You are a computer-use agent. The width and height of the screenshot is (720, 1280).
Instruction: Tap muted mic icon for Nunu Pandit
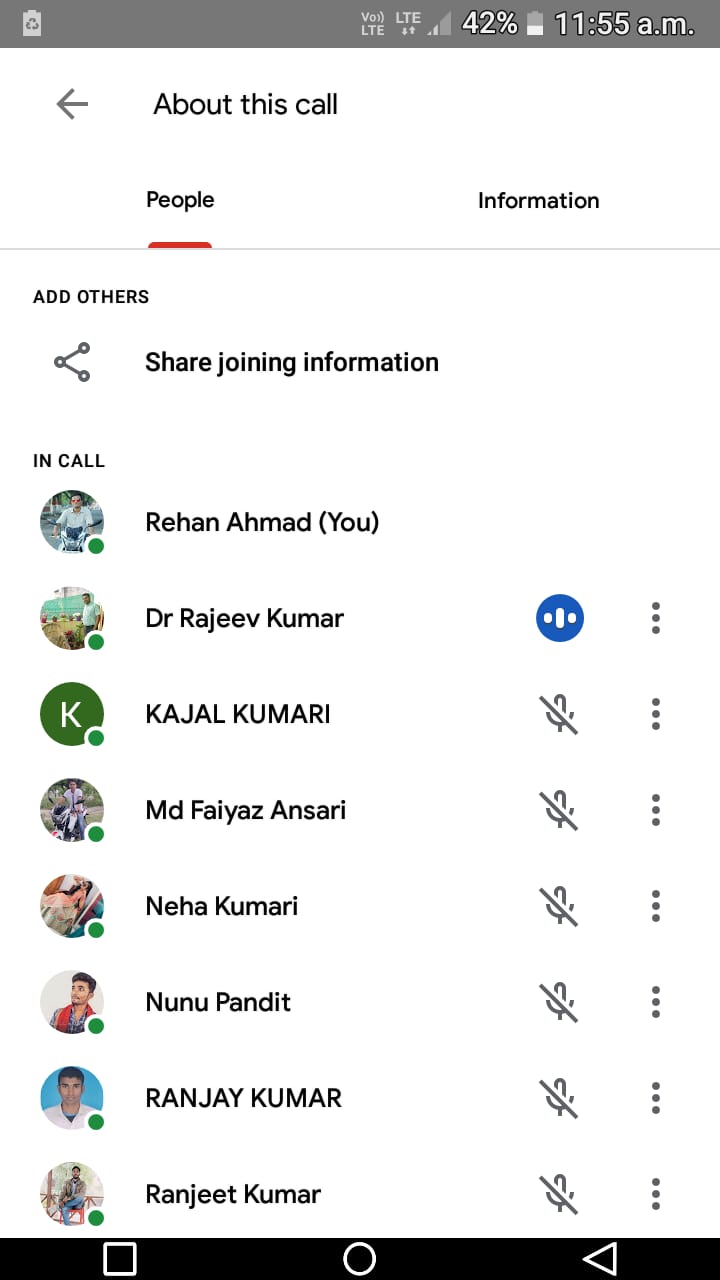click(x=560, y=1002)
